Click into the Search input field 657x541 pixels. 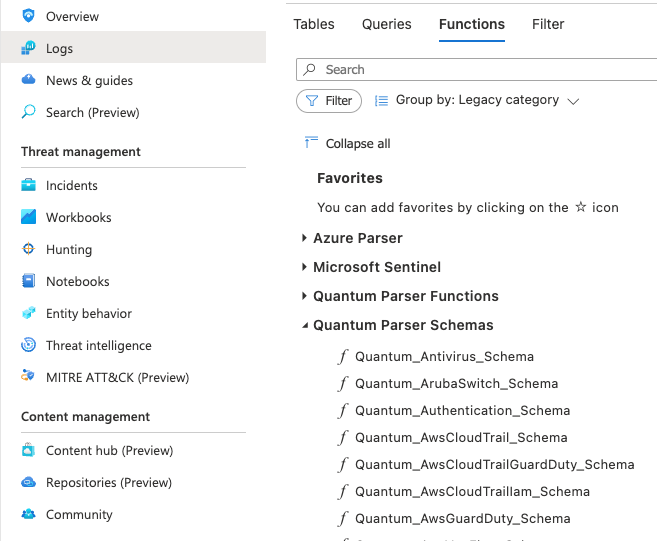pyautogui.click(x=480, y=70)
